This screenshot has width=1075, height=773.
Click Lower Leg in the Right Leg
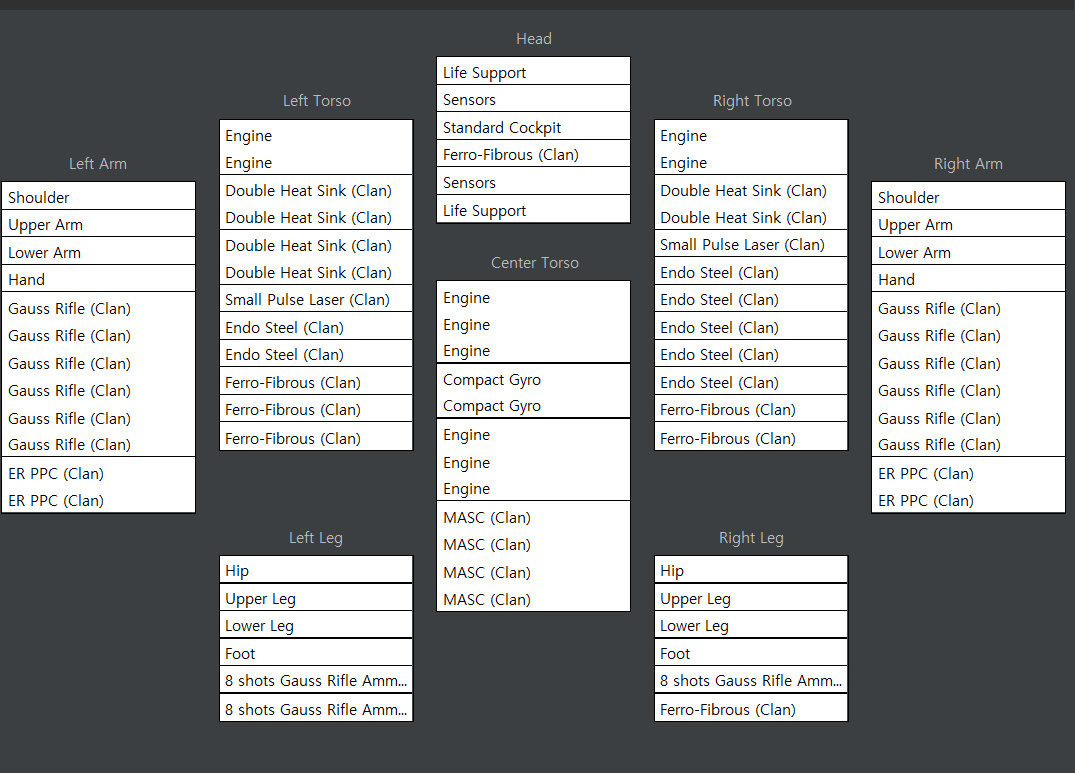click(751, 625)
